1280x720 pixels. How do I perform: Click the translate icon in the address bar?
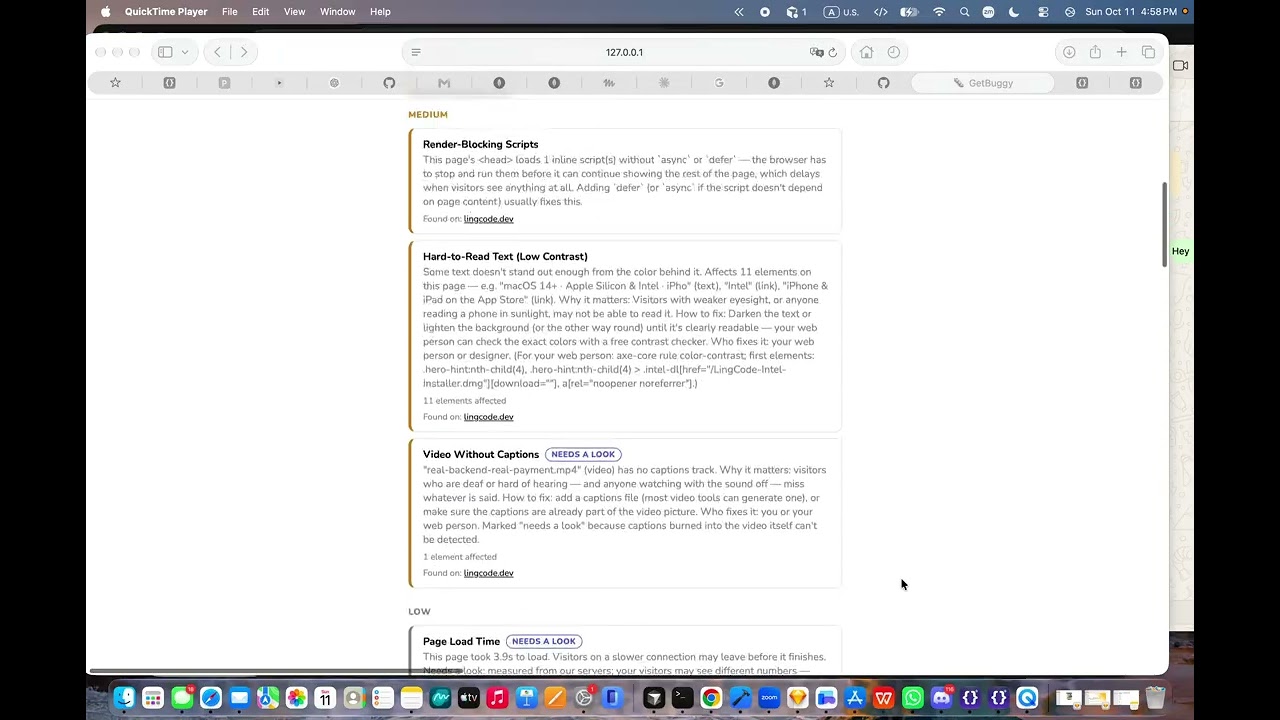(x=816, y=52)
